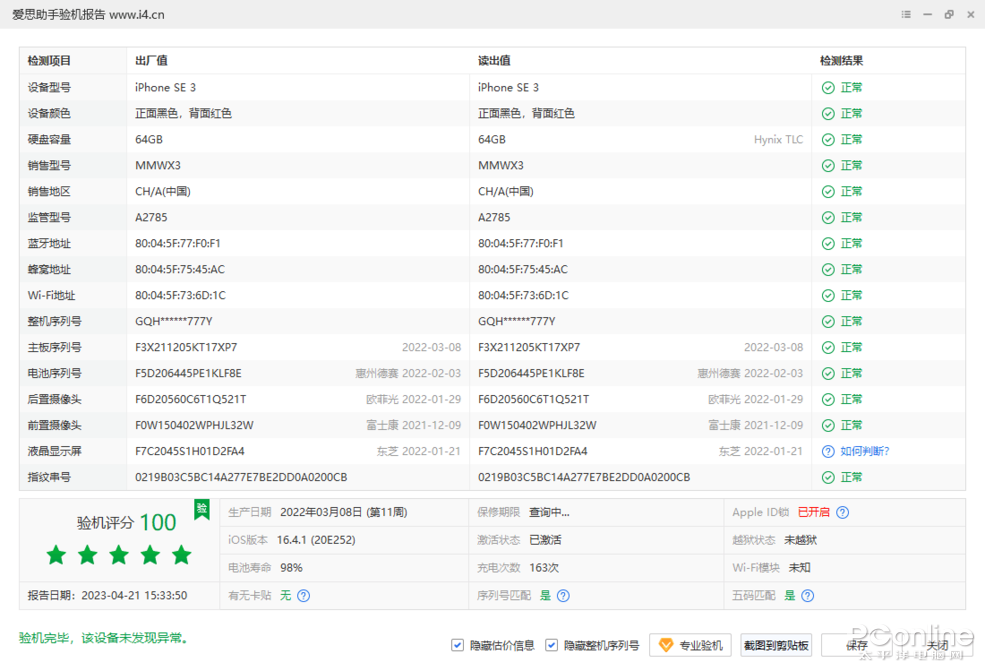Click the green check icon for 电池序列号 row
985x671 pixels.
point(828,373)
